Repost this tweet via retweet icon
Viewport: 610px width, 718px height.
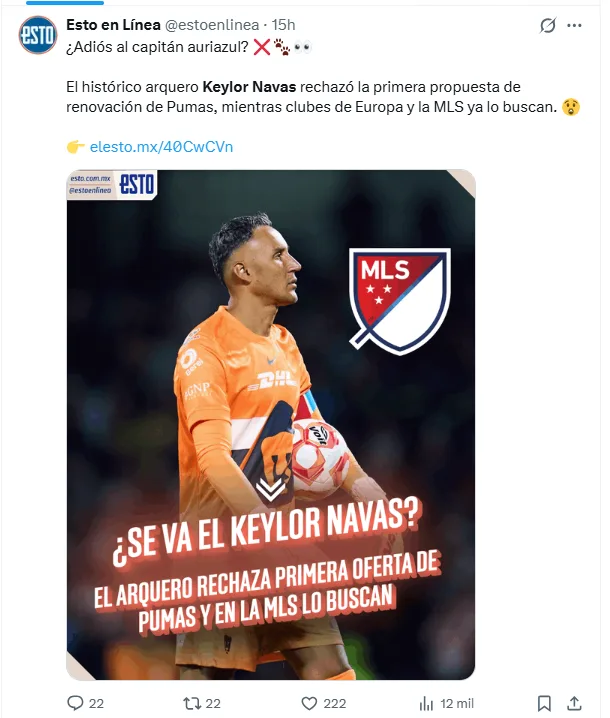[x=191, y=703]
